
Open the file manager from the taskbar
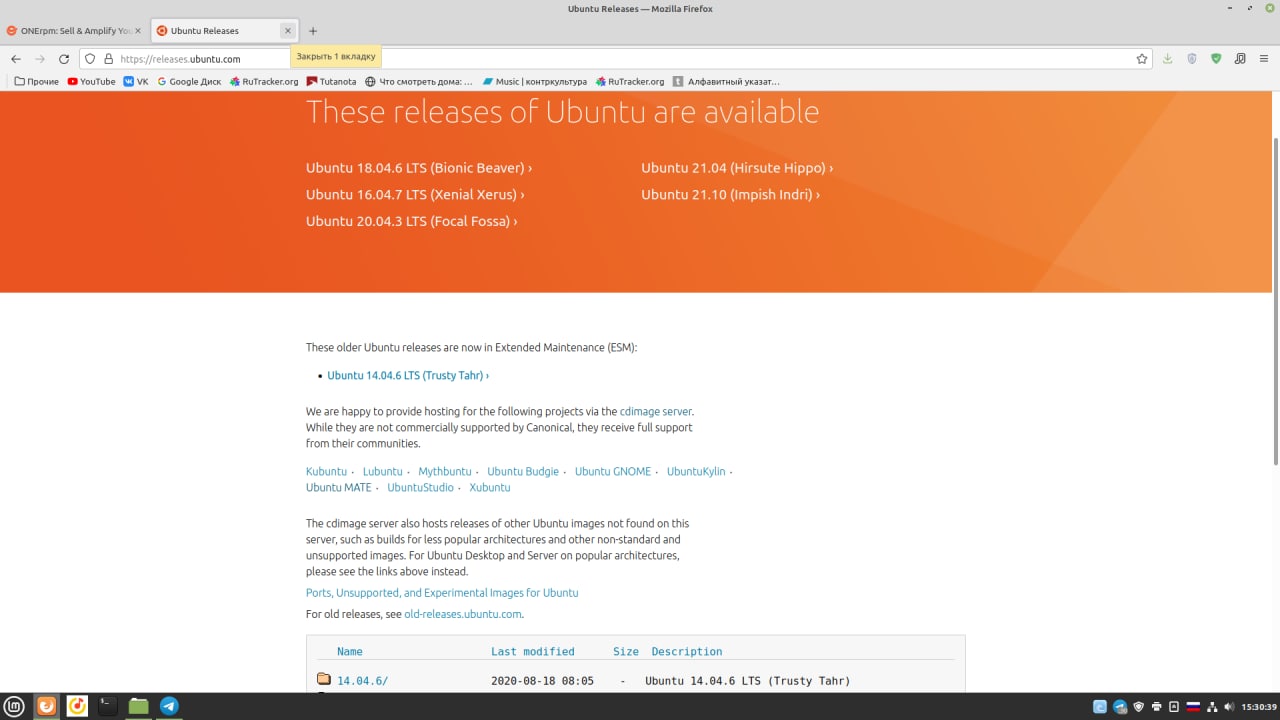click(138, 706)
